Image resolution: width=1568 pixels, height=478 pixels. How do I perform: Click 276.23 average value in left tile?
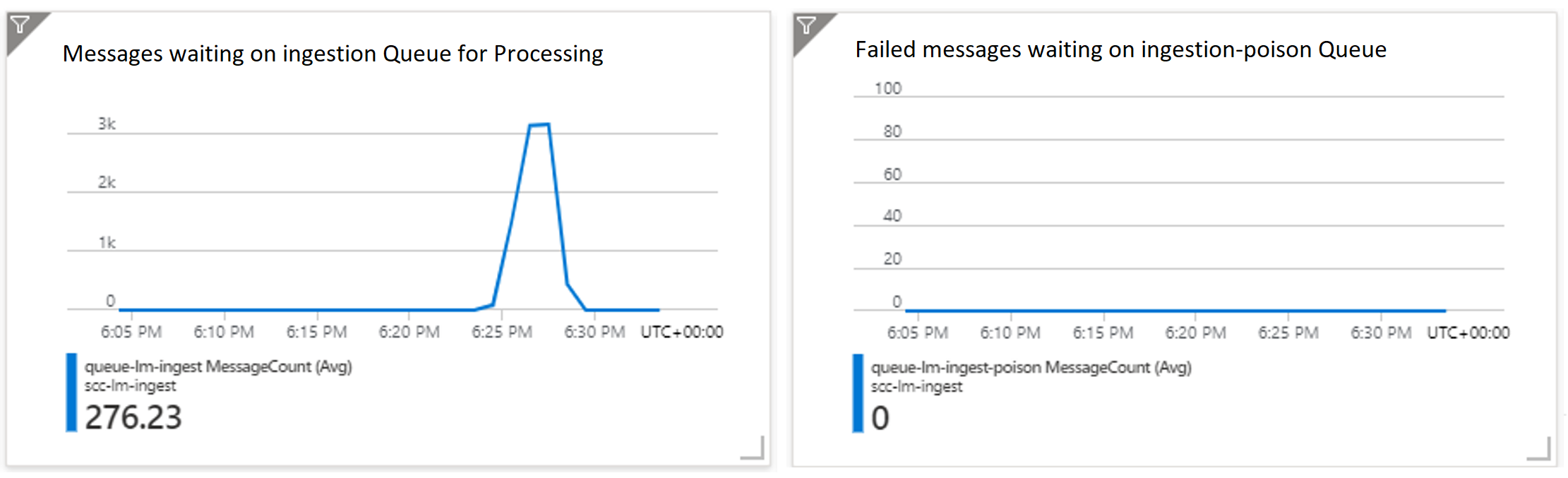tap(133, 417)
